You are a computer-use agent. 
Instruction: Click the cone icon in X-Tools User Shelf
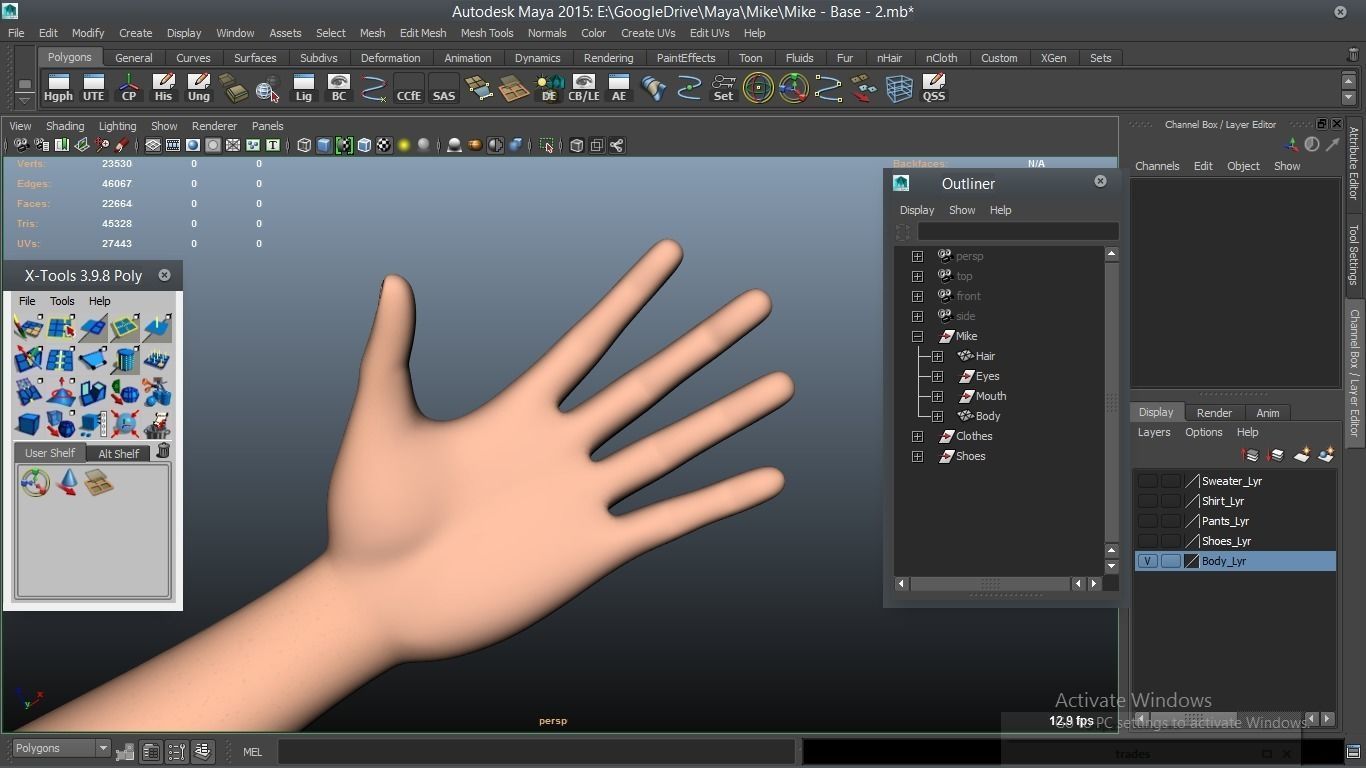tap(67, 483)
